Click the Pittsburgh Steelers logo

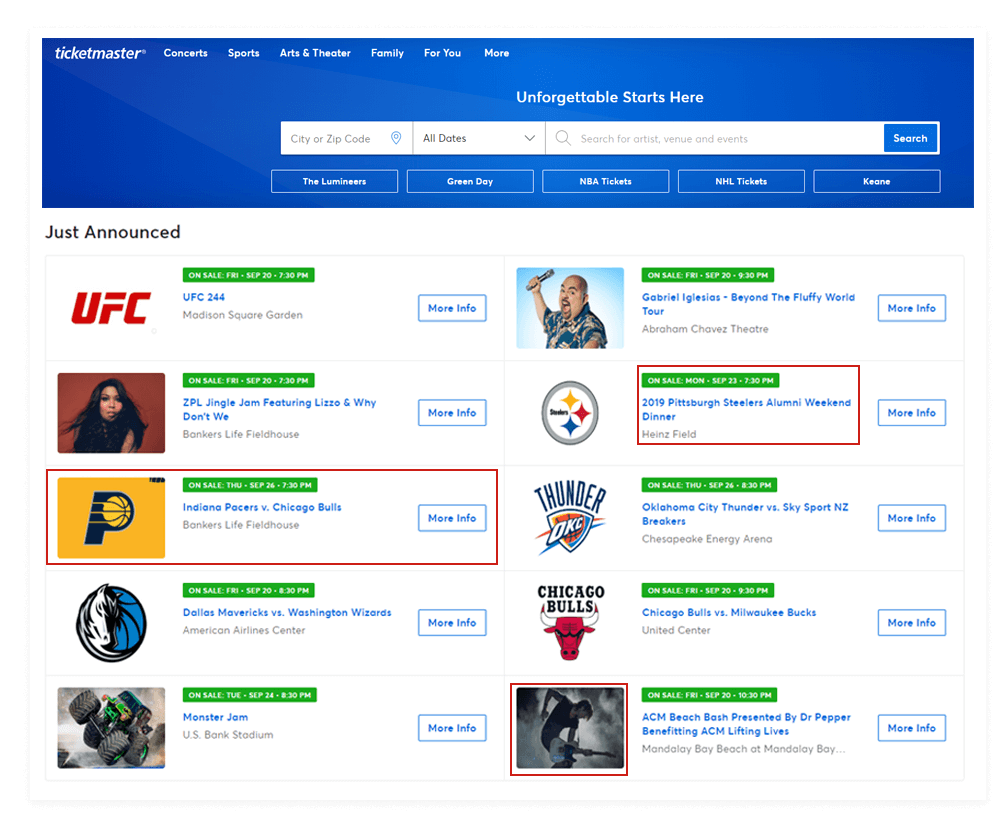570,413
